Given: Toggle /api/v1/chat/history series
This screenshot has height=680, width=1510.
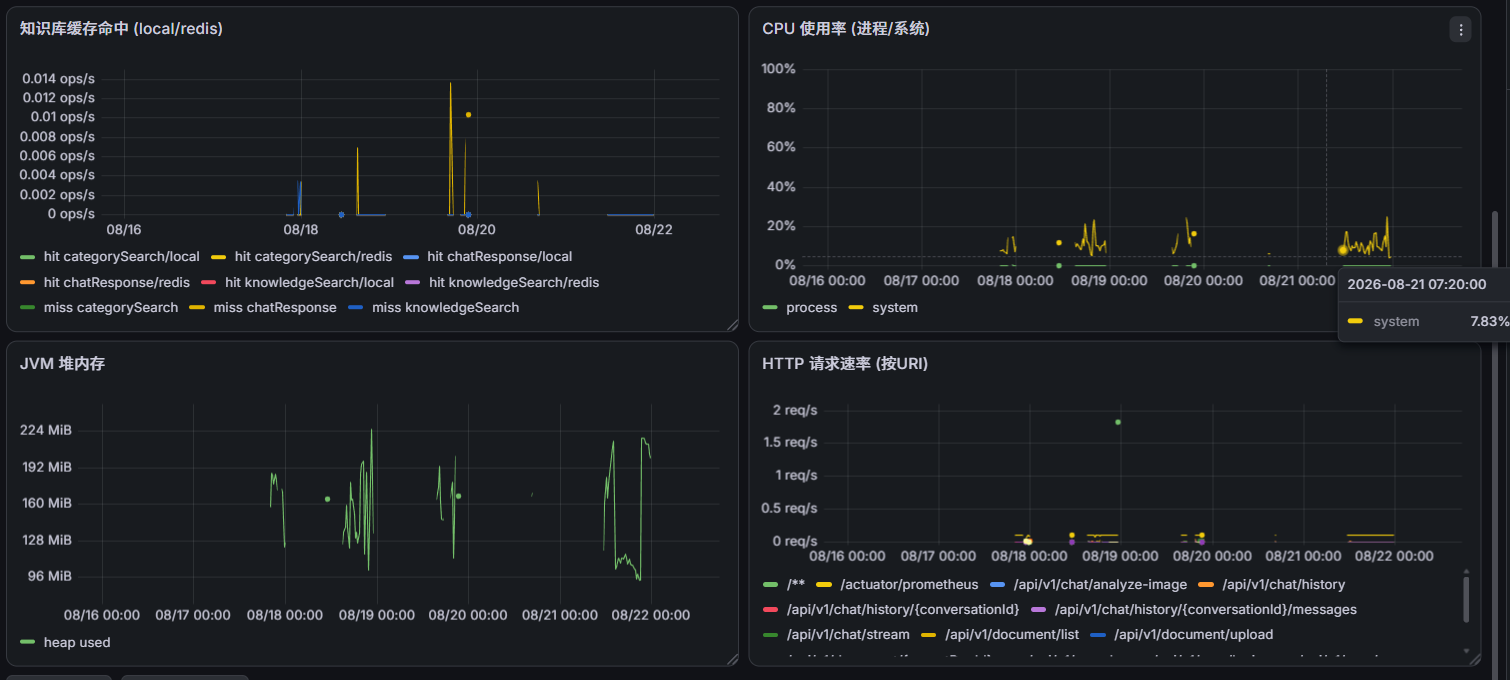Looking at the screenshot, I should (x=1283, y=585).
